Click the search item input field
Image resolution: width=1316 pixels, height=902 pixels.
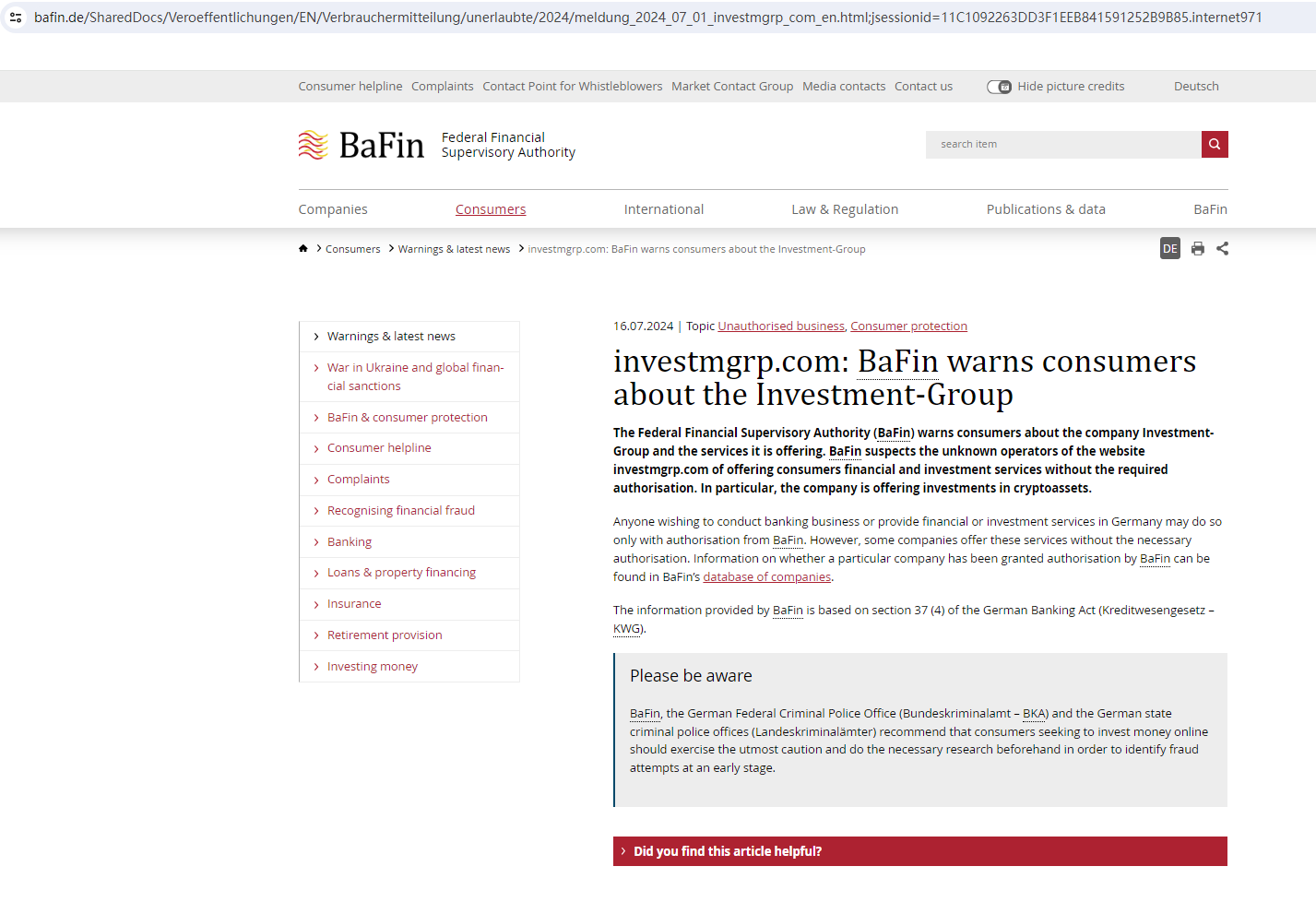(1063, 144)
